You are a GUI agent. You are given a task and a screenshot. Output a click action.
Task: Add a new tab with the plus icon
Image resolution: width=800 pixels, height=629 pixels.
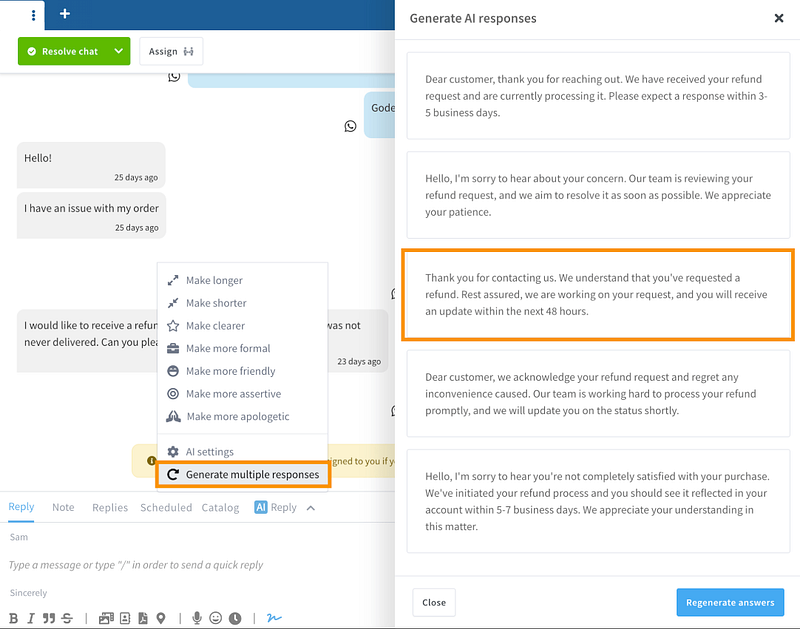[65, 14]
